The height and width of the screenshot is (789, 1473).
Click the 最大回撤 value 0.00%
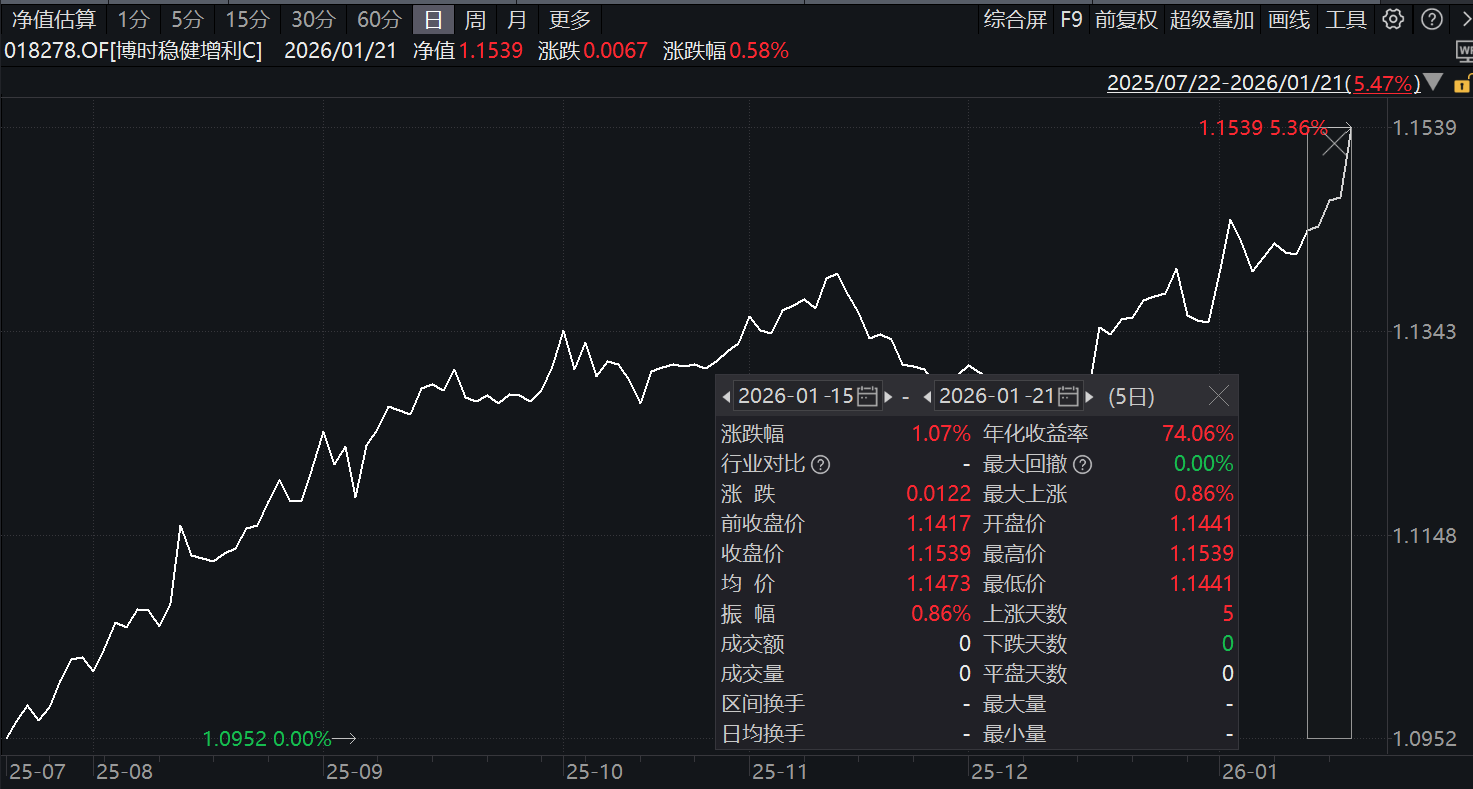1204,464
